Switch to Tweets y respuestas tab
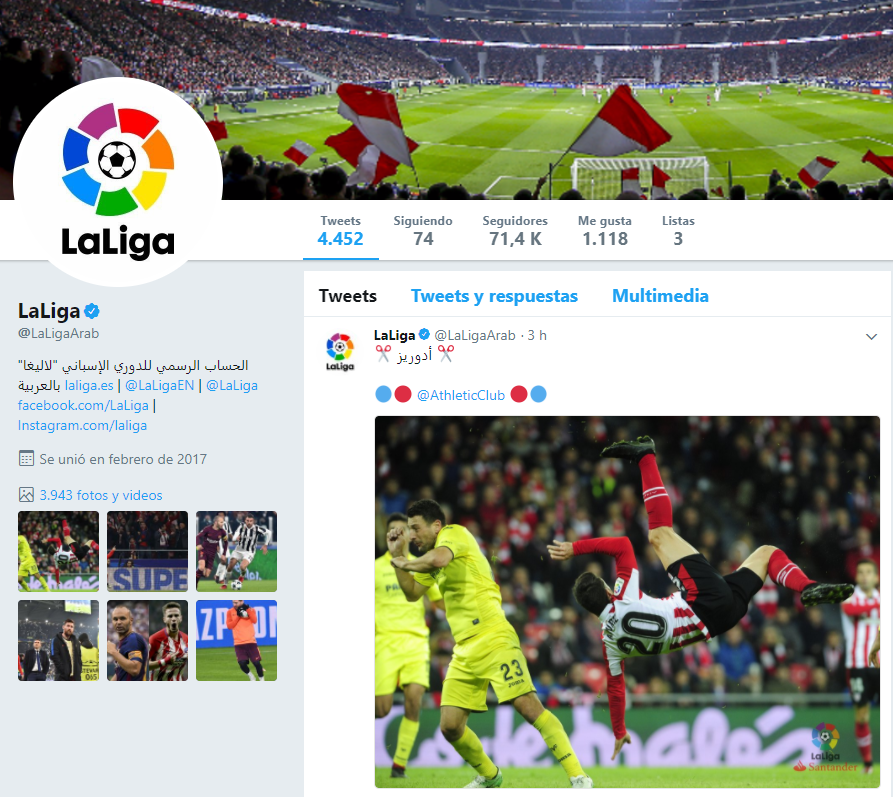Screen dimensions: 893x797 [494, 296]
